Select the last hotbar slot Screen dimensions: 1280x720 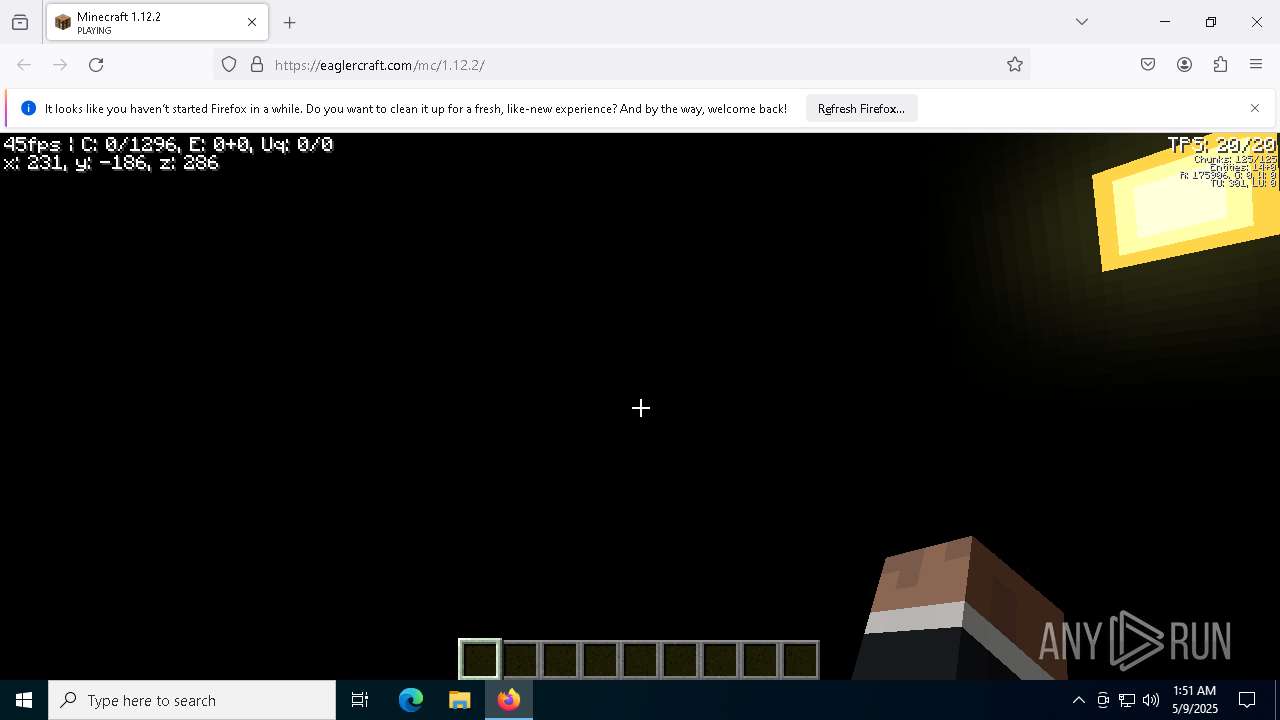click(x=800, y=660)
